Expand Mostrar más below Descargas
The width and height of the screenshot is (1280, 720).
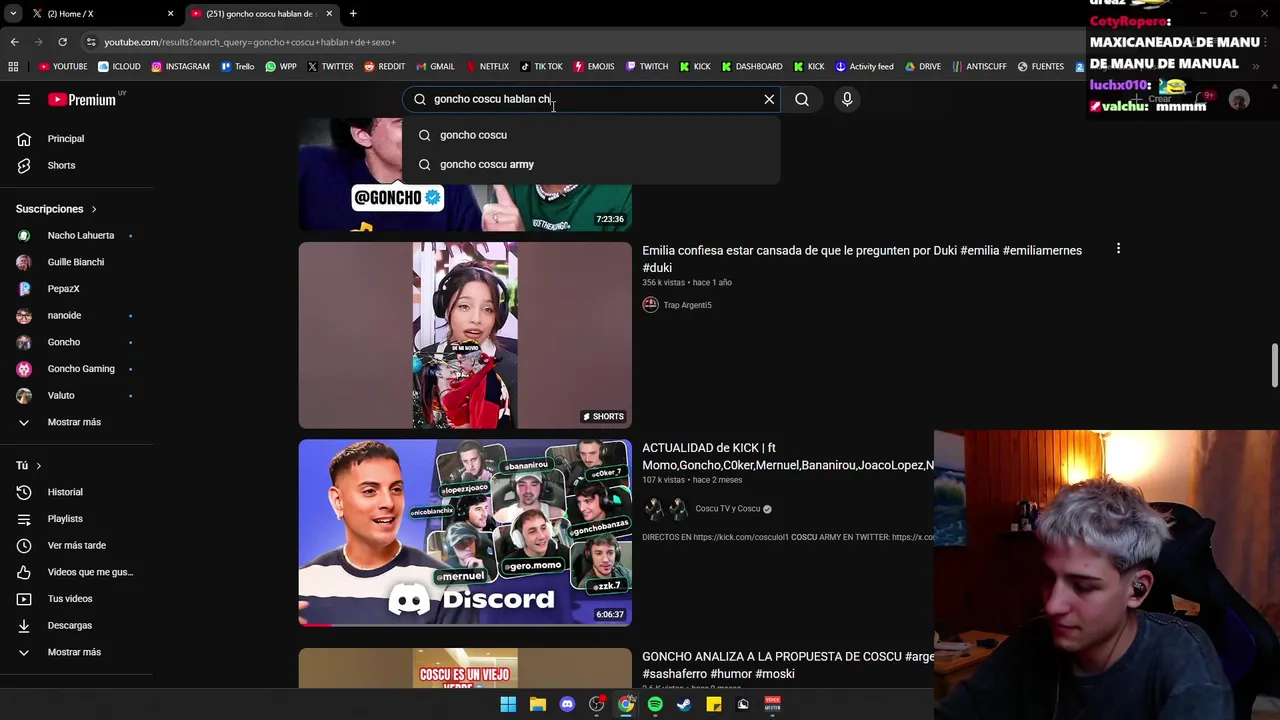click(x=74, y=652)
